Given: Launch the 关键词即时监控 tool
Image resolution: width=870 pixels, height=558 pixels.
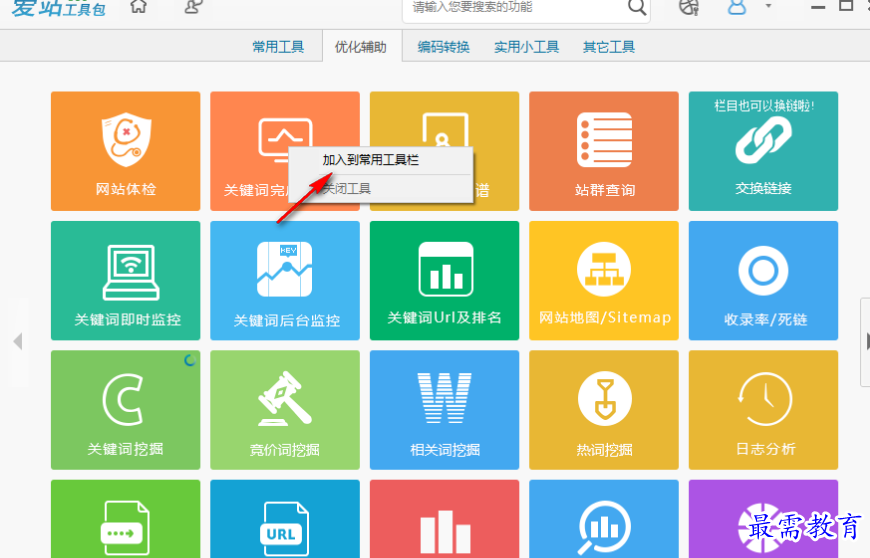Looking at the screenshot, I should coord(125,280).
